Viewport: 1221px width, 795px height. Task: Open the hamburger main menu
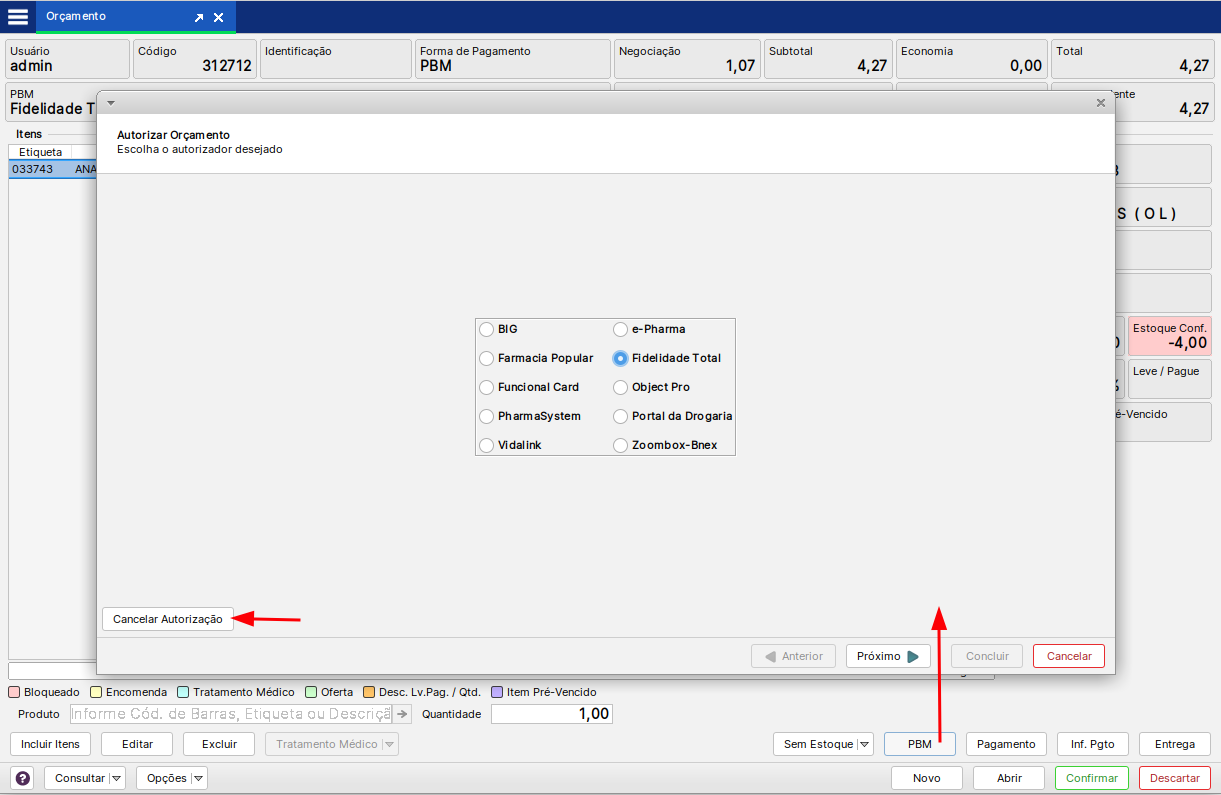[x=18, y=17]
